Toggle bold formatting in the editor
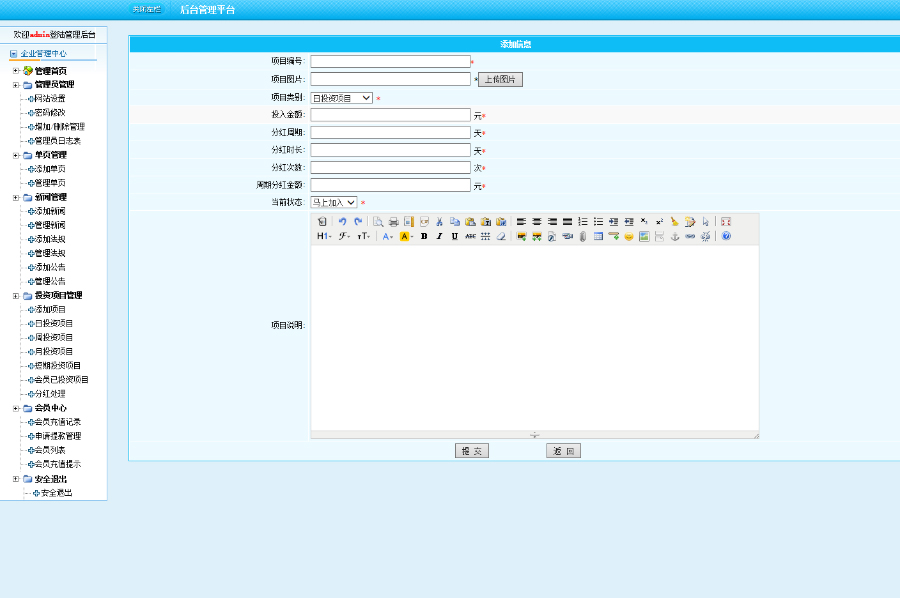 424,237
